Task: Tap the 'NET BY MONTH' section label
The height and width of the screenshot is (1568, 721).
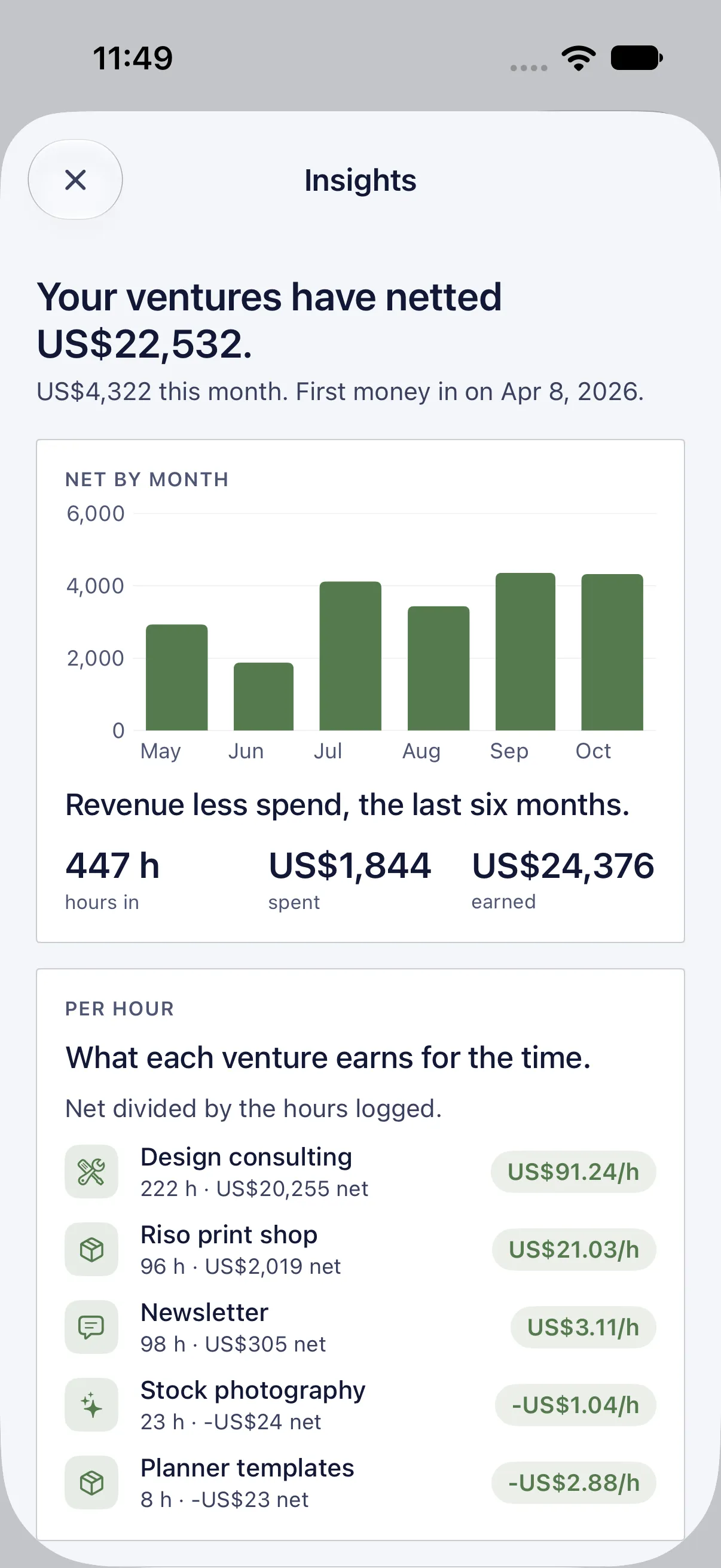Action: click(146, 480)
